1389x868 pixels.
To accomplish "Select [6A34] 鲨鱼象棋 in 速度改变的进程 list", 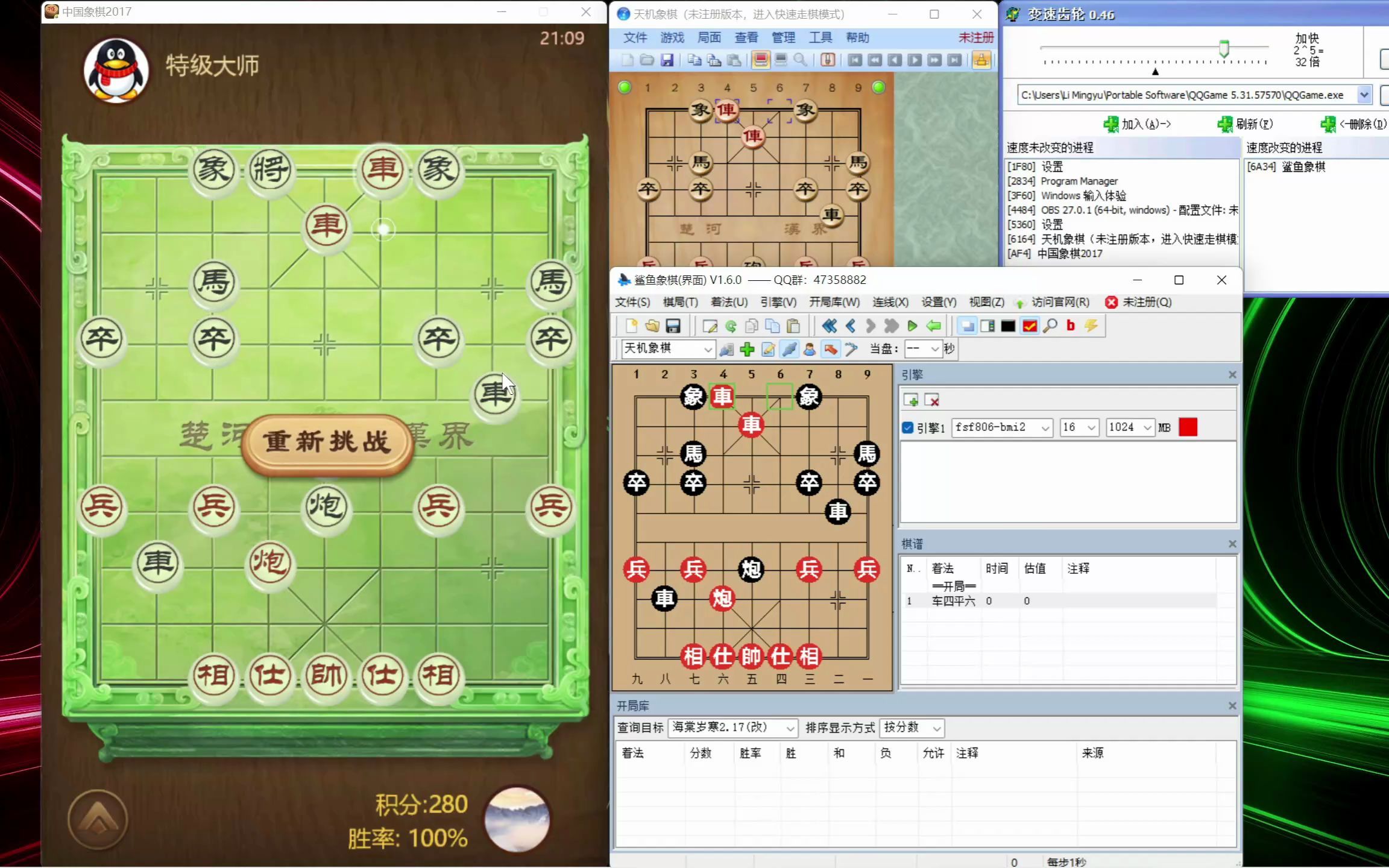I will coord(1286,167).
